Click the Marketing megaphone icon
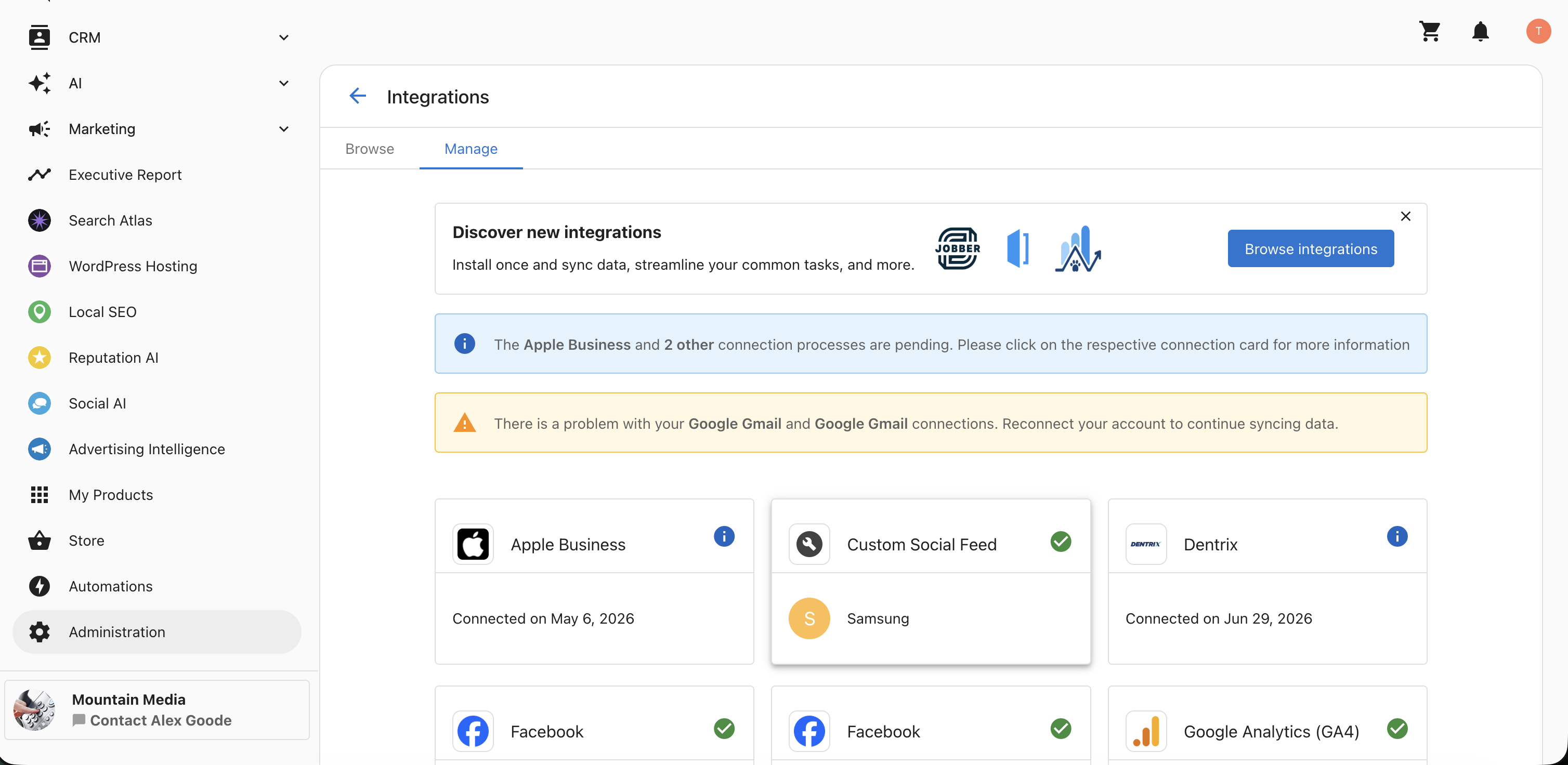The height and width of the screenshot is (765, 1568). pyautogui.click(x=40, y=129)
